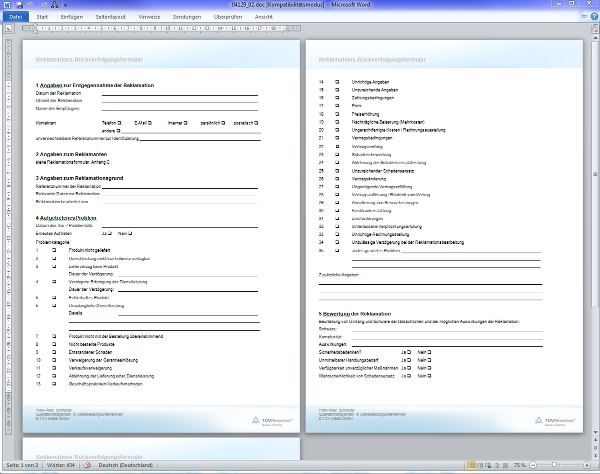Screen dimensions: 600x474
Task: Click the zoom out minus button
Action: click(535, 467)
